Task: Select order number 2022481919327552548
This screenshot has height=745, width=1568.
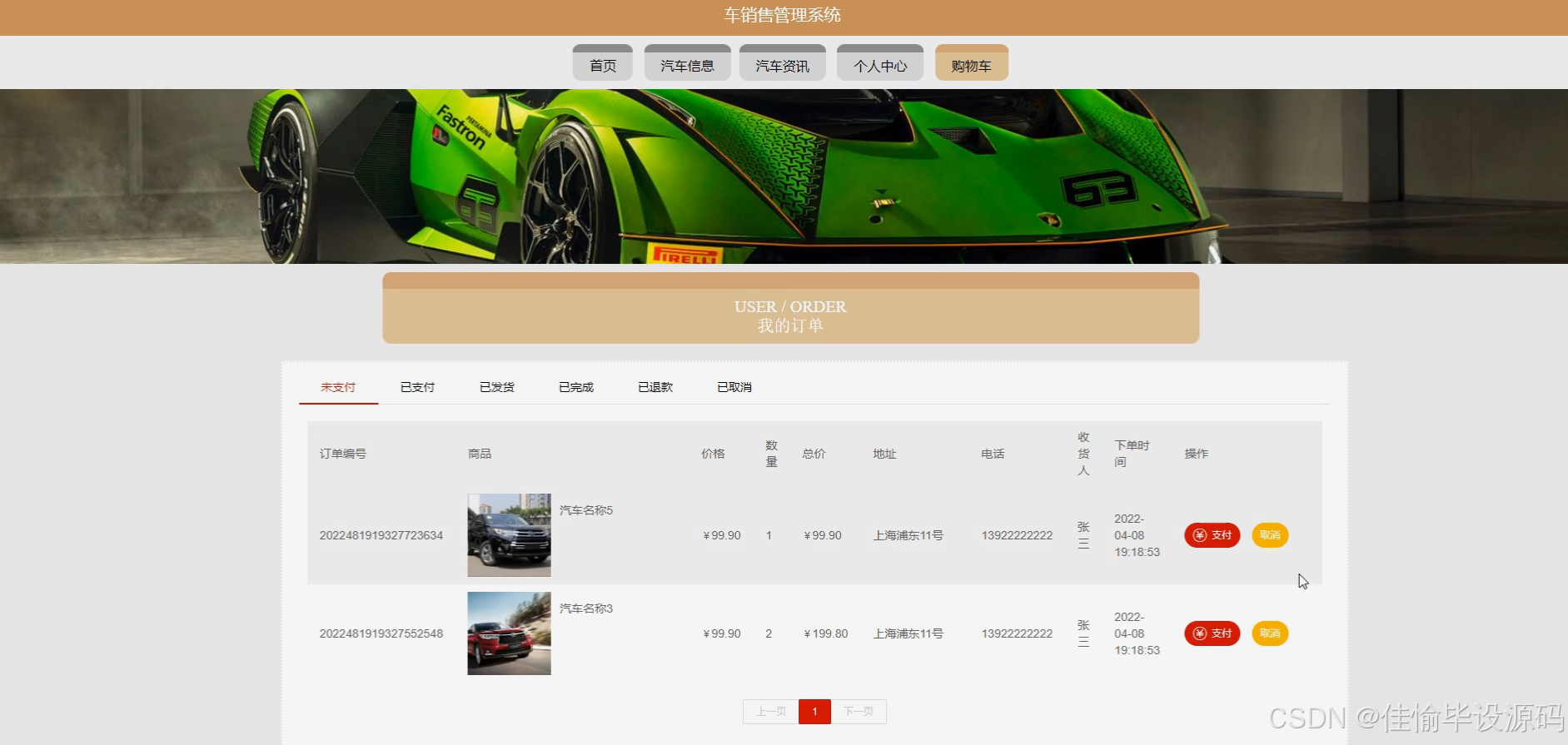Action: coord(381,633)
